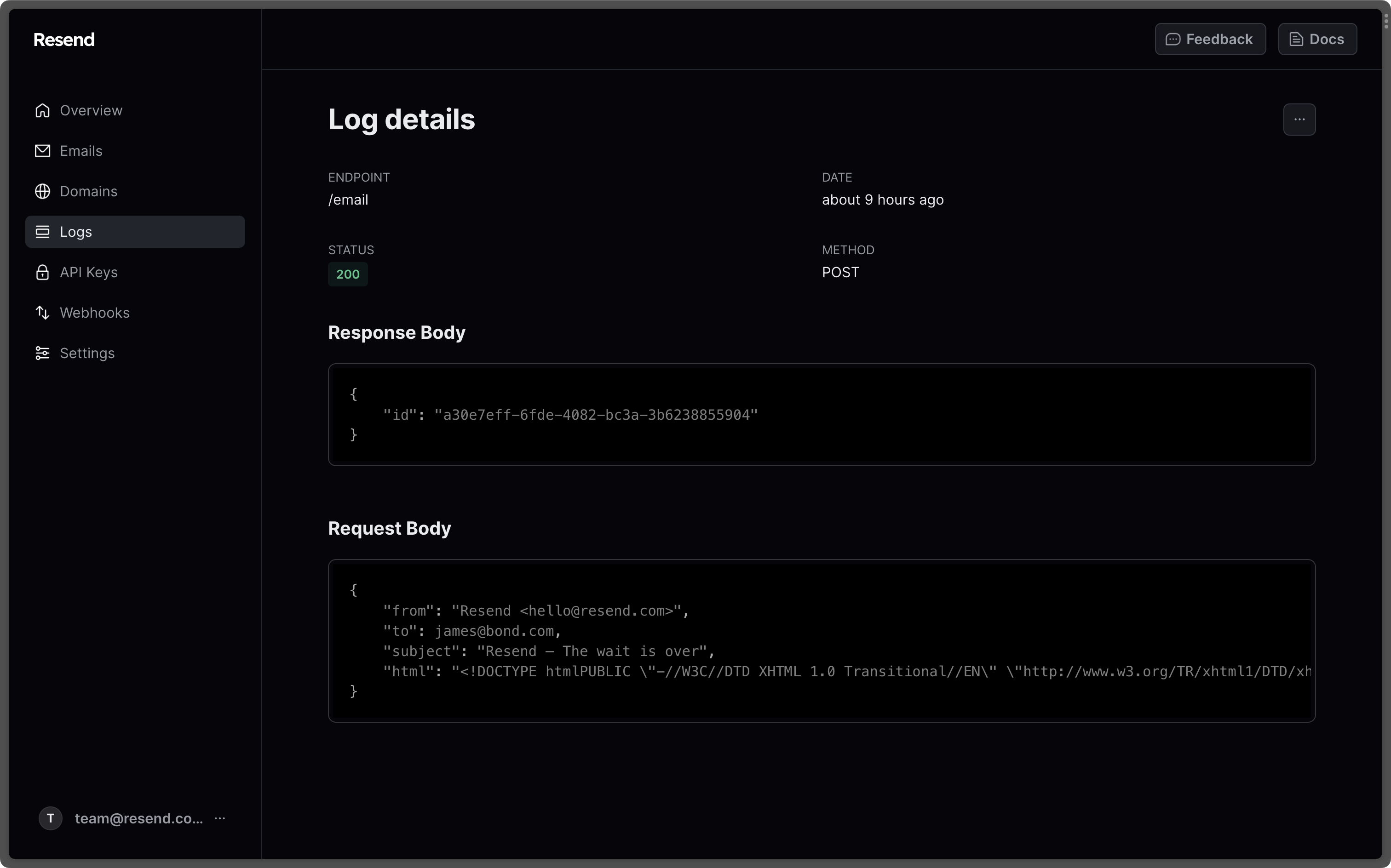Viewport: 1391px width, 868px height.
Task: Click the STATUS label
Action: pos(351,250)
